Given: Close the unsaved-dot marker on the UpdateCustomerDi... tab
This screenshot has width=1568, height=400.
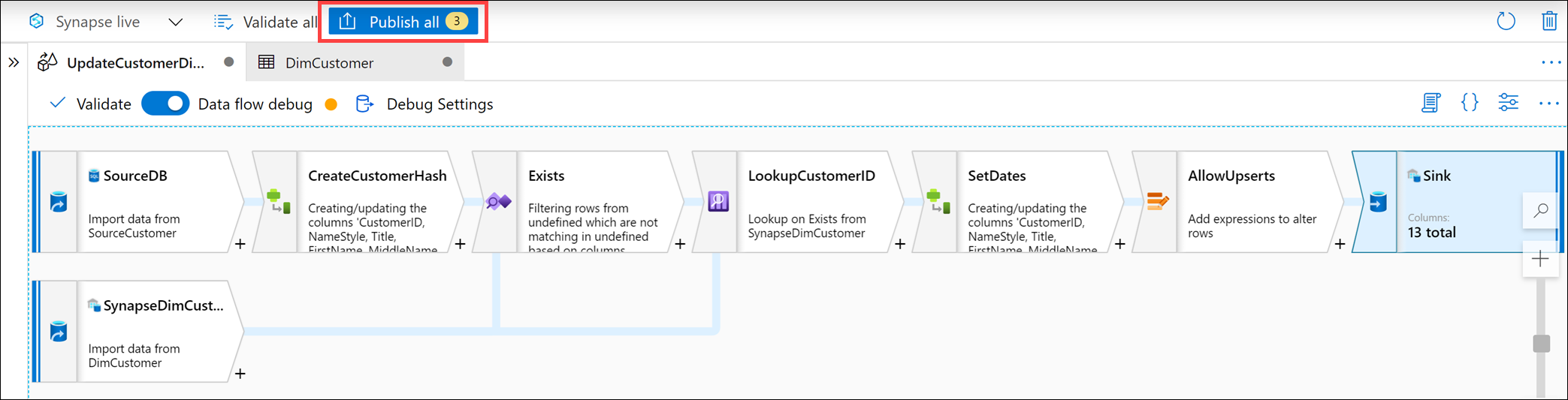Looking at the screenshot, I should [228, 62].
